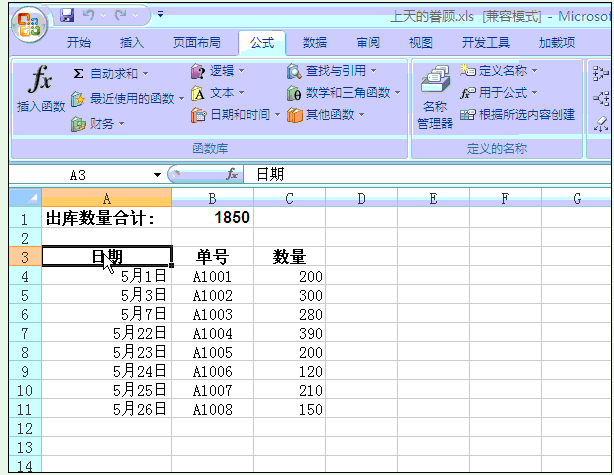Open Use in Formula (用于公式) menu
The width and height of the screenshot is (614, 475).
(x=498, y=93)
